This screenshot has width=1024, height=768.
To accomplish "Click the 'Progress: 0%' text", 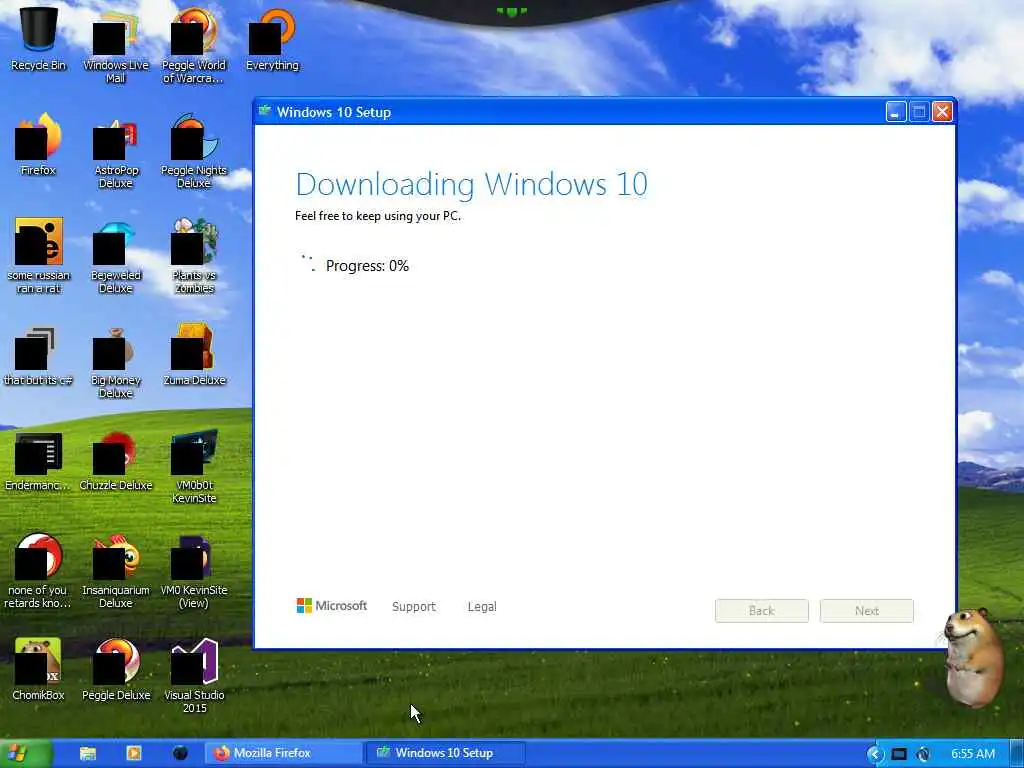I will pos(367,266).
